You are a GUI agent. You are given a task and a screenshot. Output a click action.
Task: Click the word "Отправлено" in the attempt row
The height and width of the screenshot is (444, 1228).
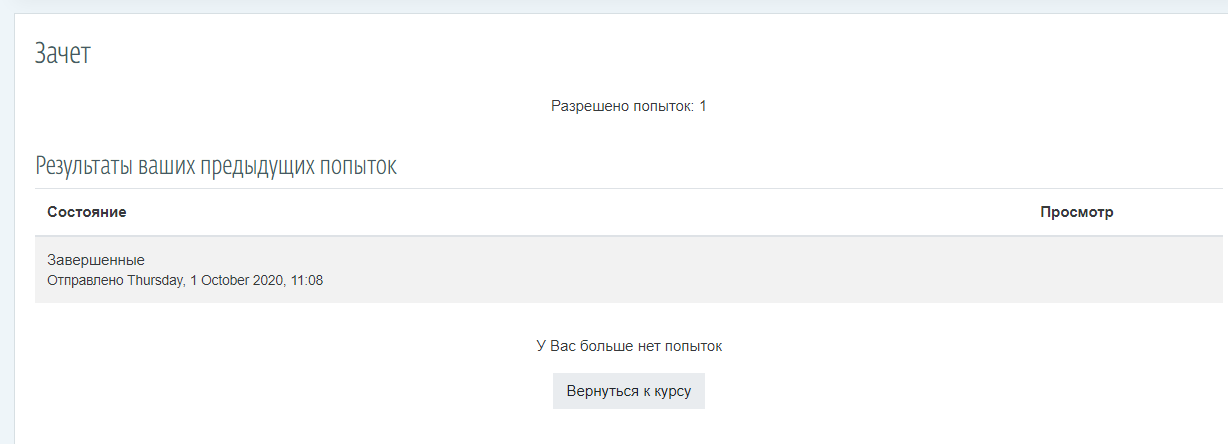85,281
